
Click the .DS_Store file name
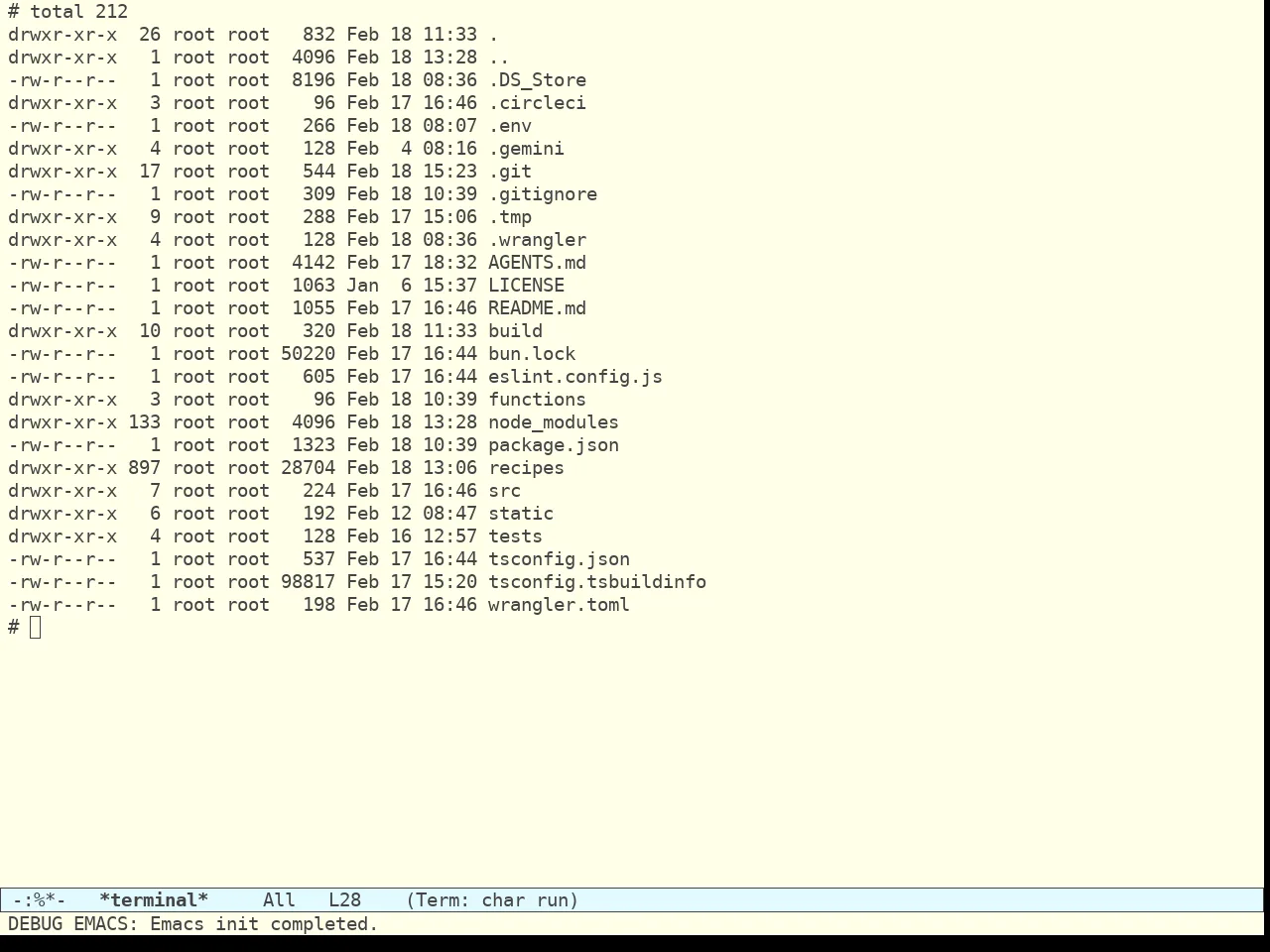pyautogui.click(x=537, y=80)
